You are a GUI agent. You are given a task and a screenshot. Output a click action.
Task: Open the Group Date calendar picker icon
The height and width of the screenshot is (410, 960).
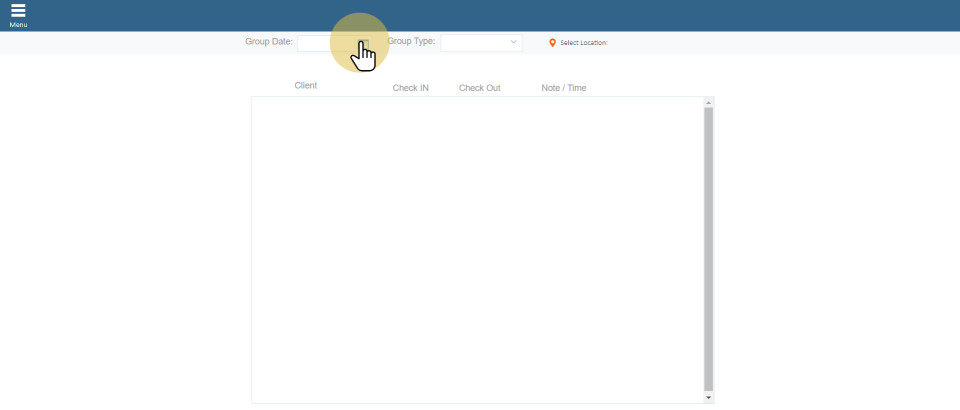pyautogui.click(x=363, y=43)
